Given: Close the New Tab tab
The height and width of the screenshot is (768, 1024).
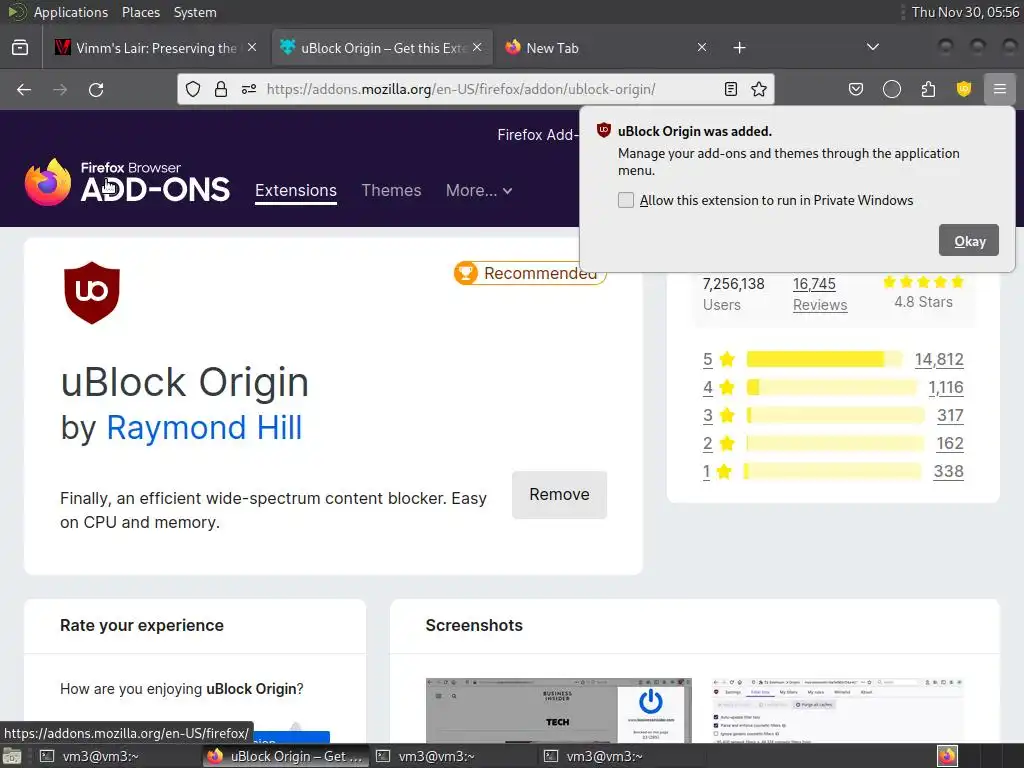Looking at the screenshot, I should point(701,48).
